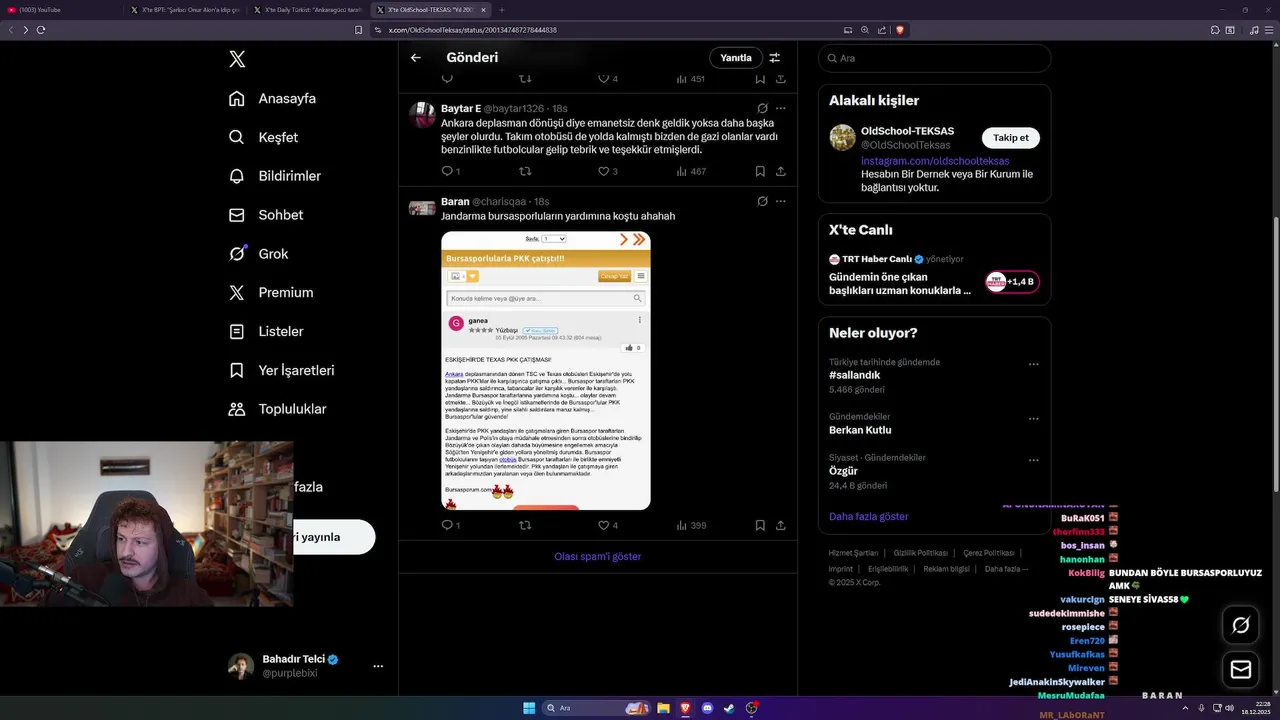Click the X logo in sidebar

pos(237,59)
